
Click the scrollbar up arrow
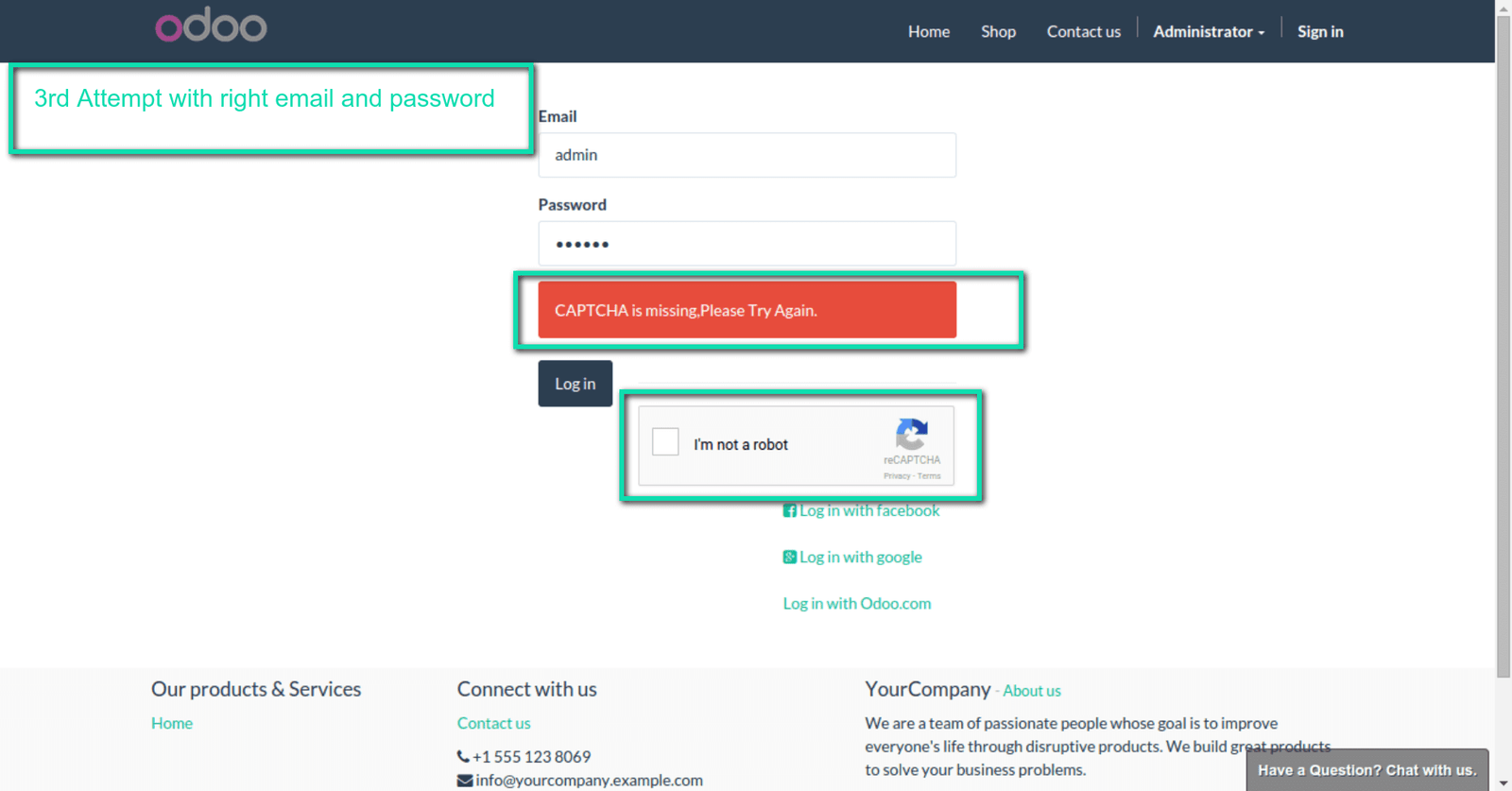[x=1503, y=8]
